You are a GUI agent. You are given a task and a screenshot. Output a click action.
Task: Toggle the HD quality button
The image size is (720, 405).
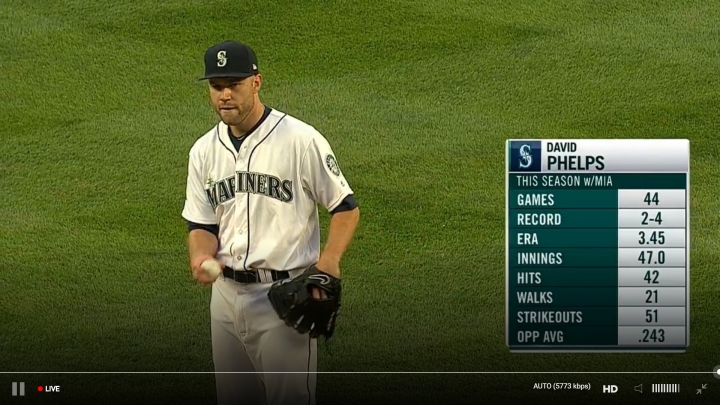pos(610,389)
